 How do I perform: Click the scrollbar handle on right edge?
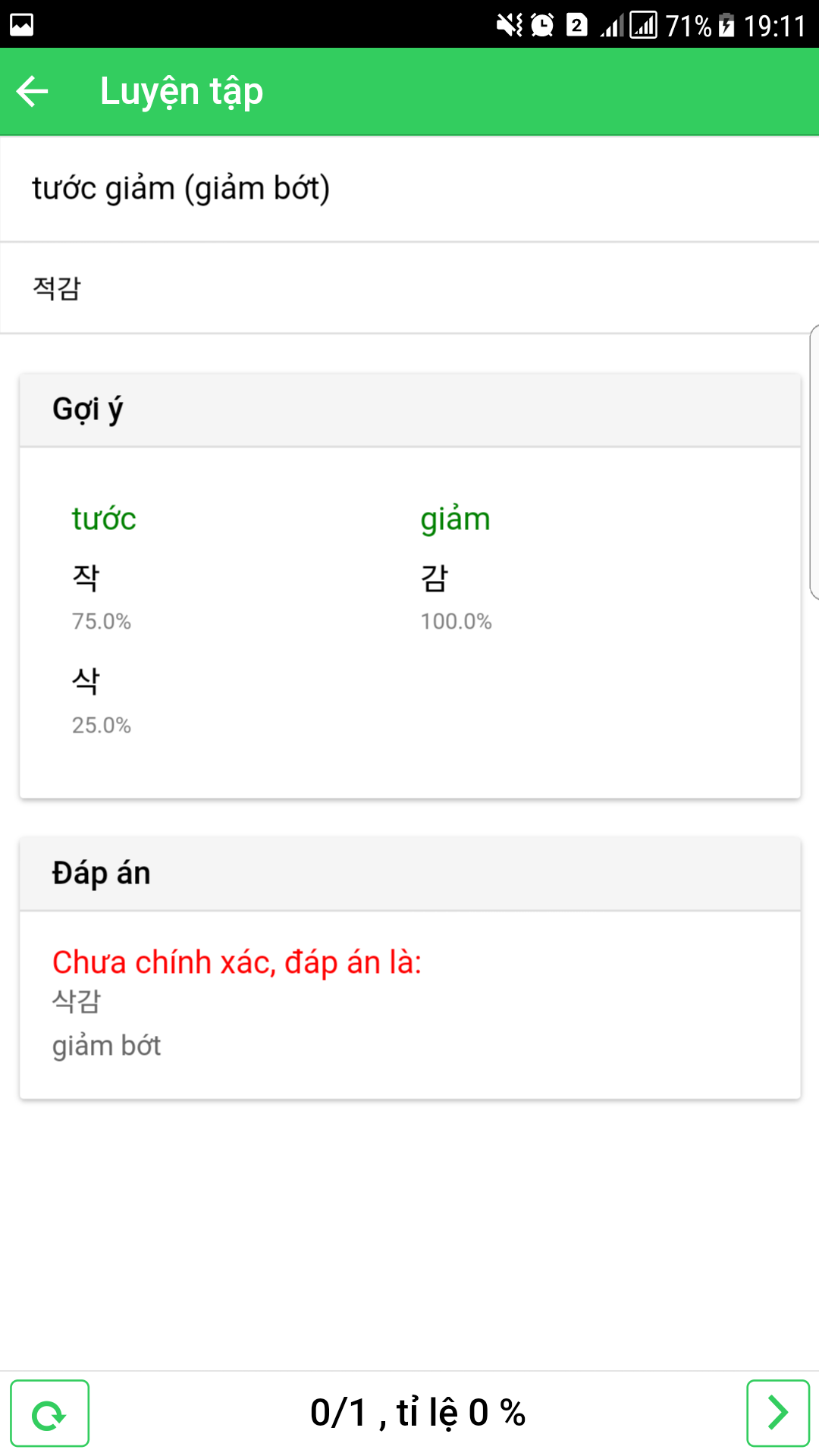pos(814,463)
